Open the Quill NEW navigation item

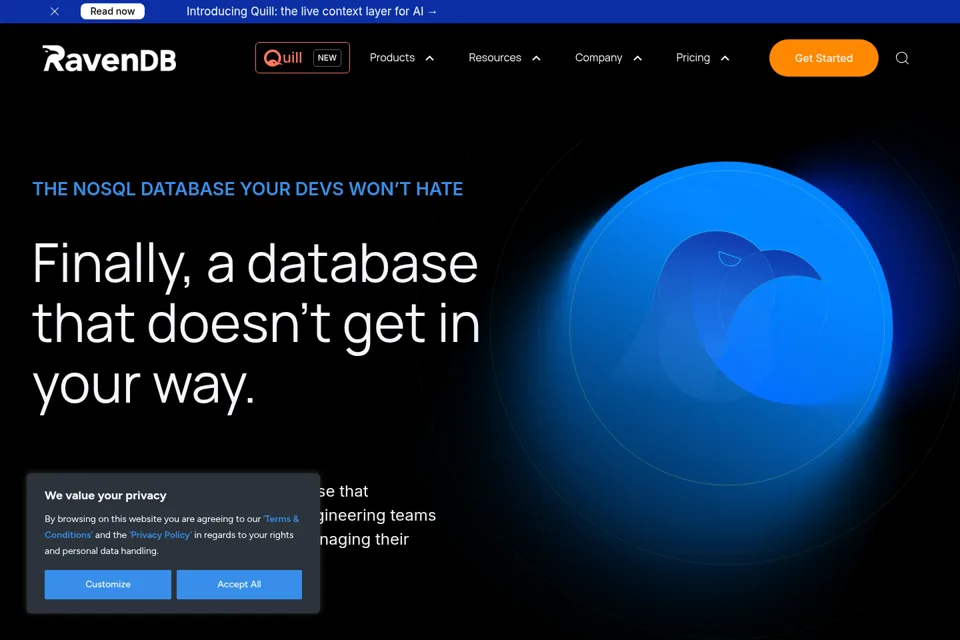[x=302, y=58]
